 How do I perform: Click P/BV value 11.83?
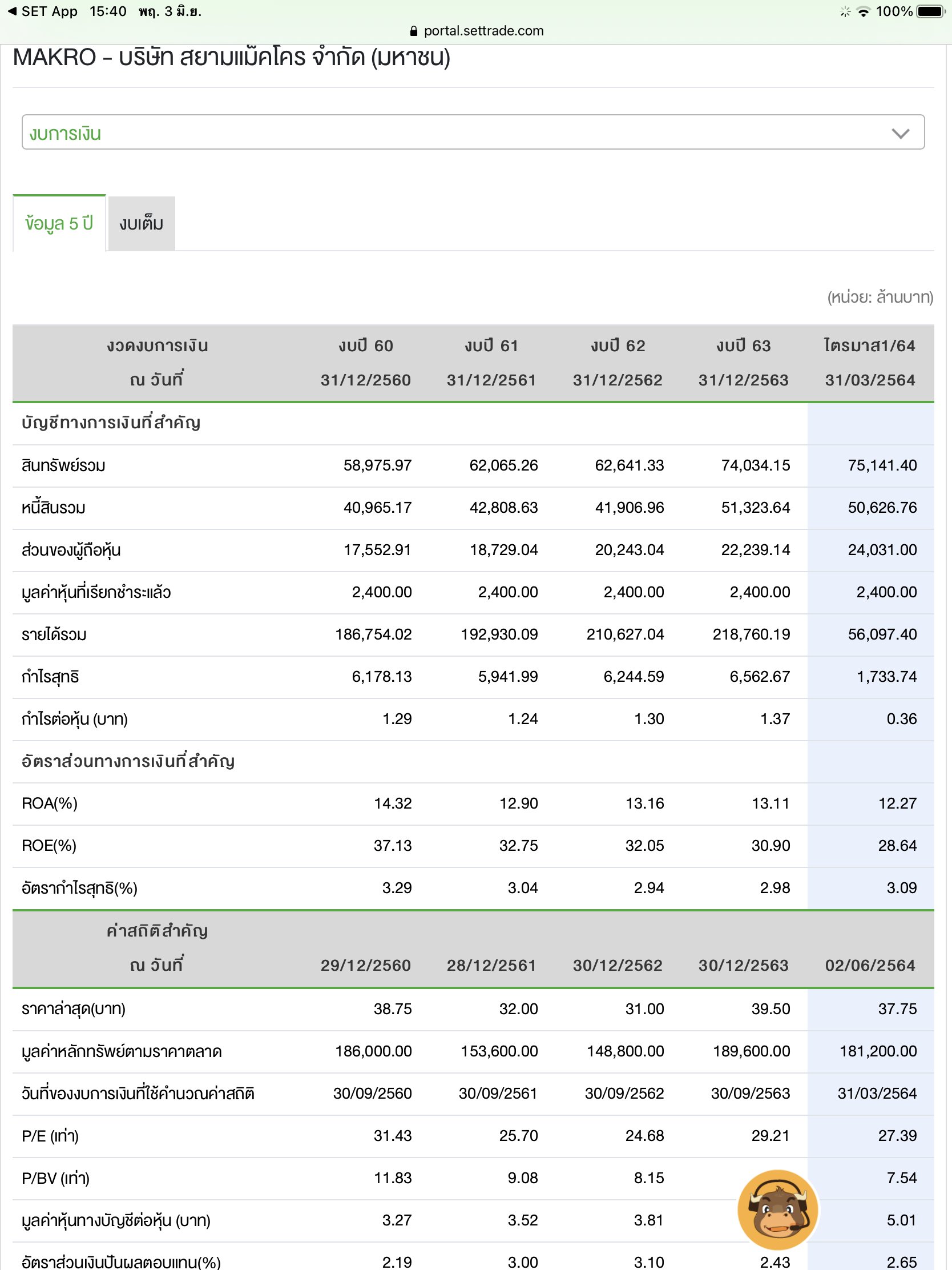(393, 1178)
